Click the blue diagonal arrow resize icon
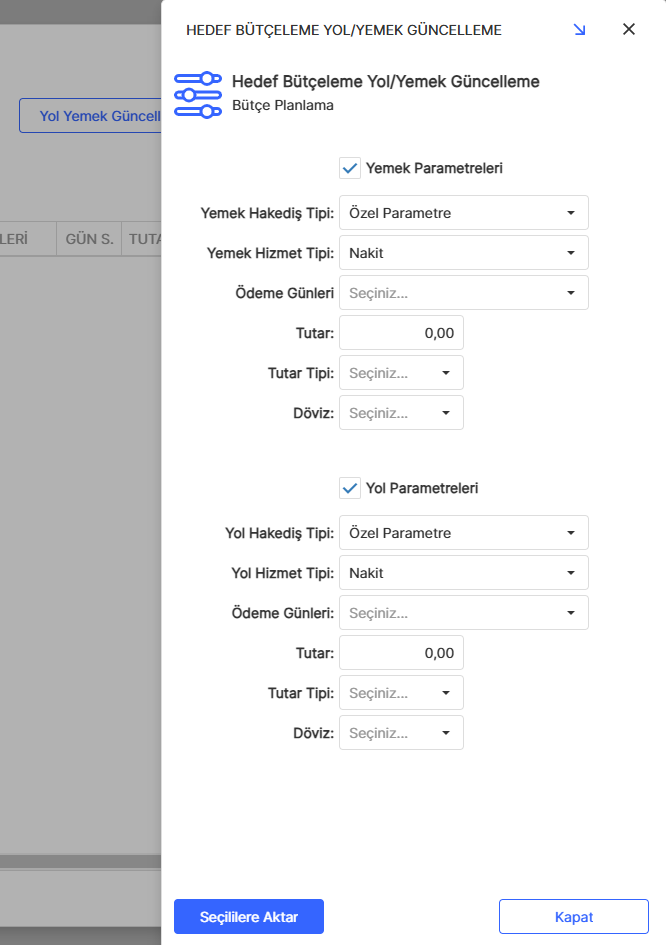Image resolution: width=666 pixels, height=945 pixels. pyautogui.click(x=580, y=30)
